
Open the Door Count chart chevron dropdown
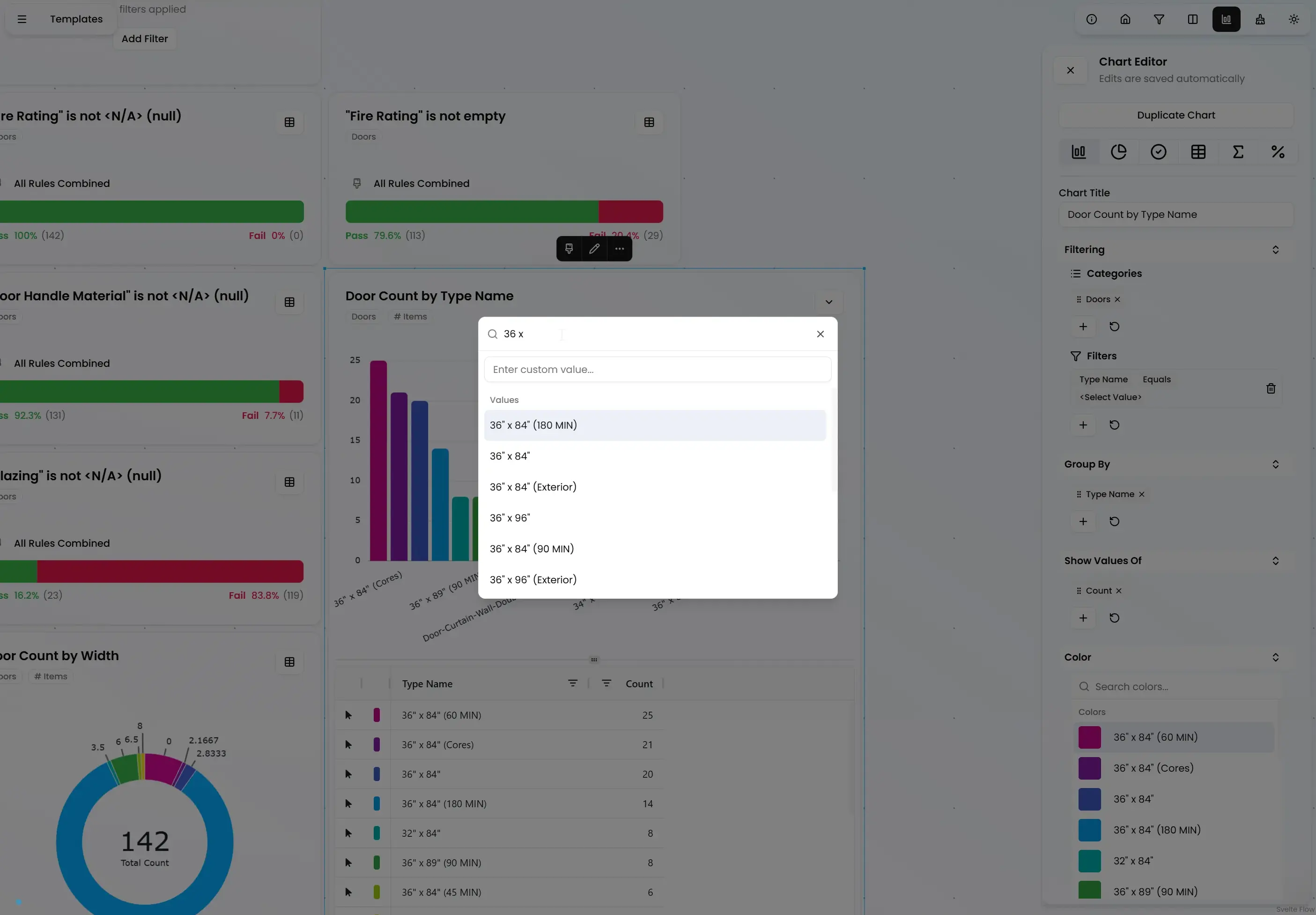point(828,302)
